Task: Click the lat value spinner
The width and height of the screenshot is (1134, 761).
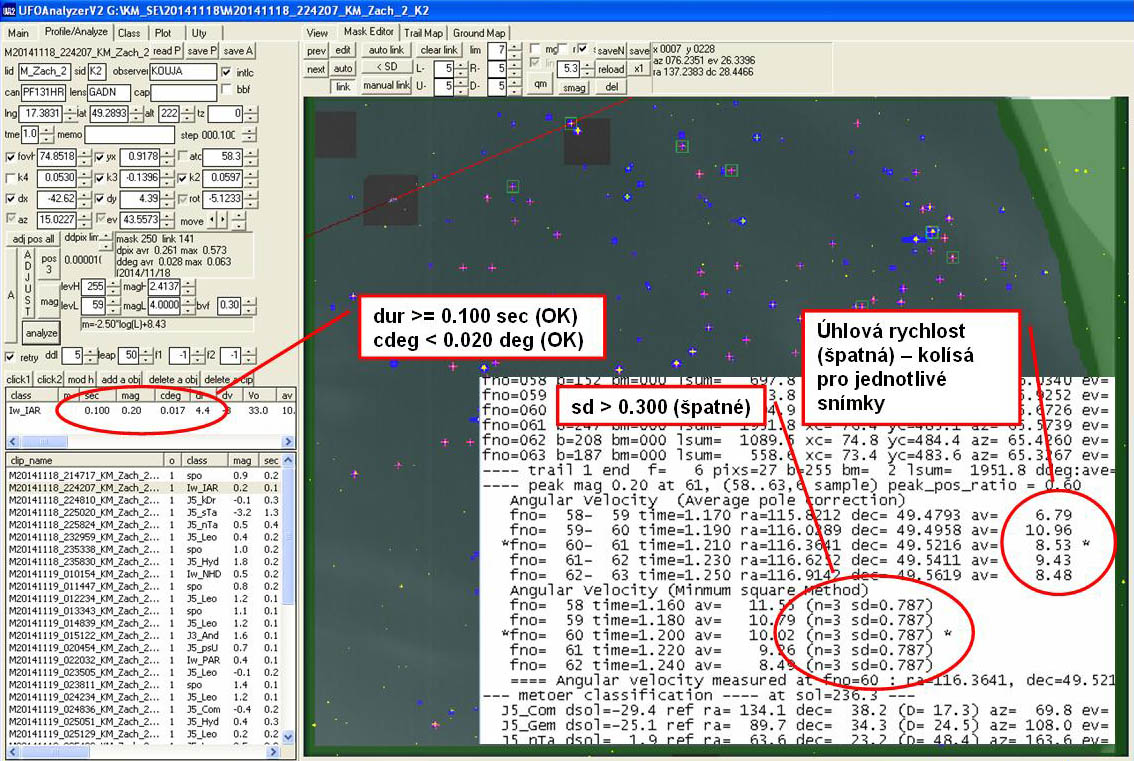Action: (x=135, y=114)
